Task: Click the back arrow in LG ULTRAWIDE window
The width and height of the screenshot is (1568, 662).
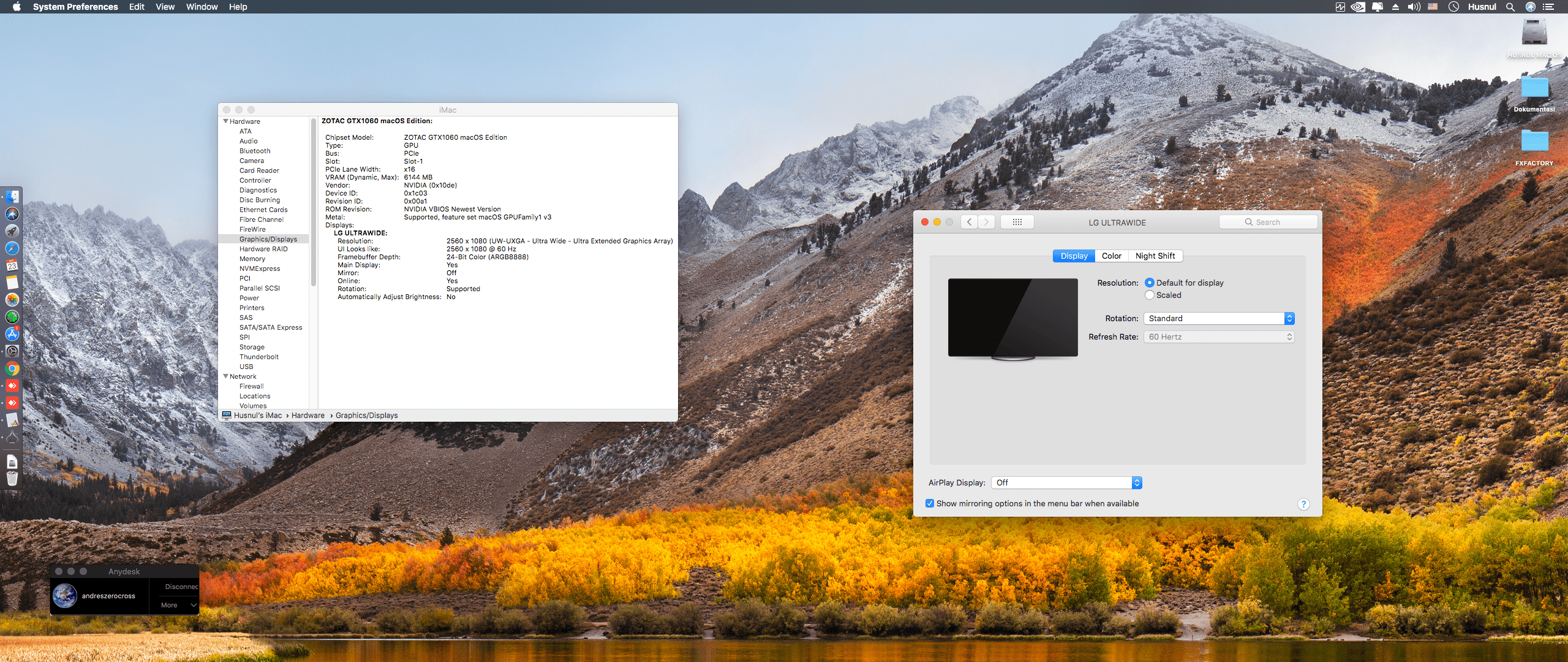Action: tap(969, 222)
